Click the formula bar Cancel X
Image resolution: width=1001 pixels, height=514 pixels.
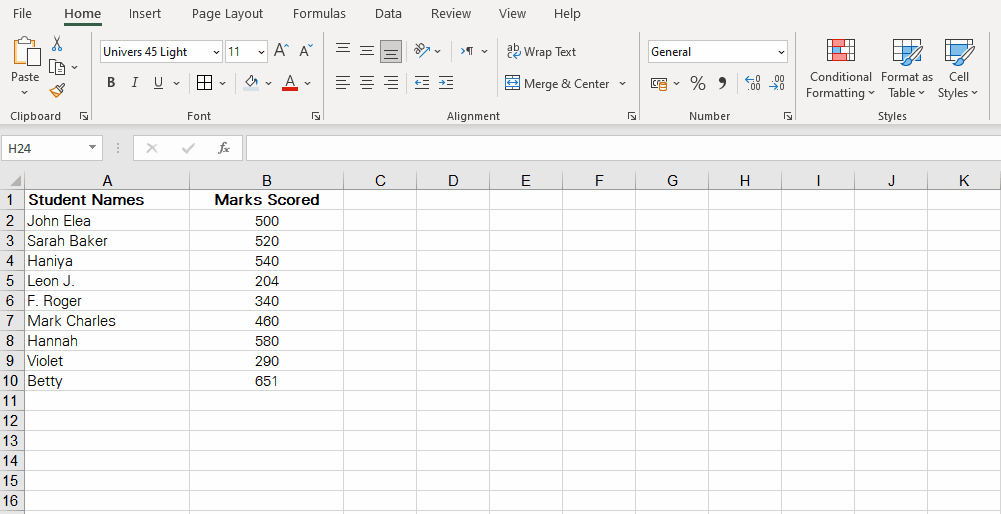152,148
